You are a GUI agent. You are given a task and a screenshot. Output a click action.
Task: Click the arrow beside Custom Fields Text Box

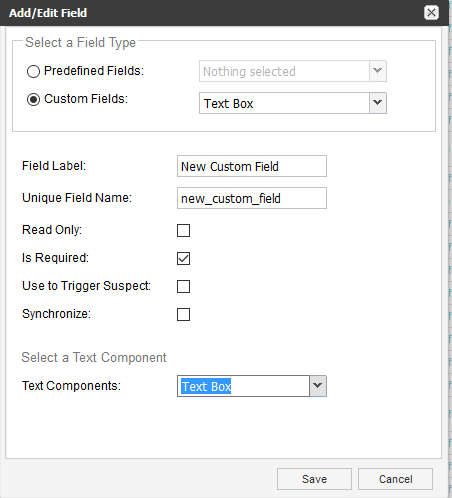(378, 103)
